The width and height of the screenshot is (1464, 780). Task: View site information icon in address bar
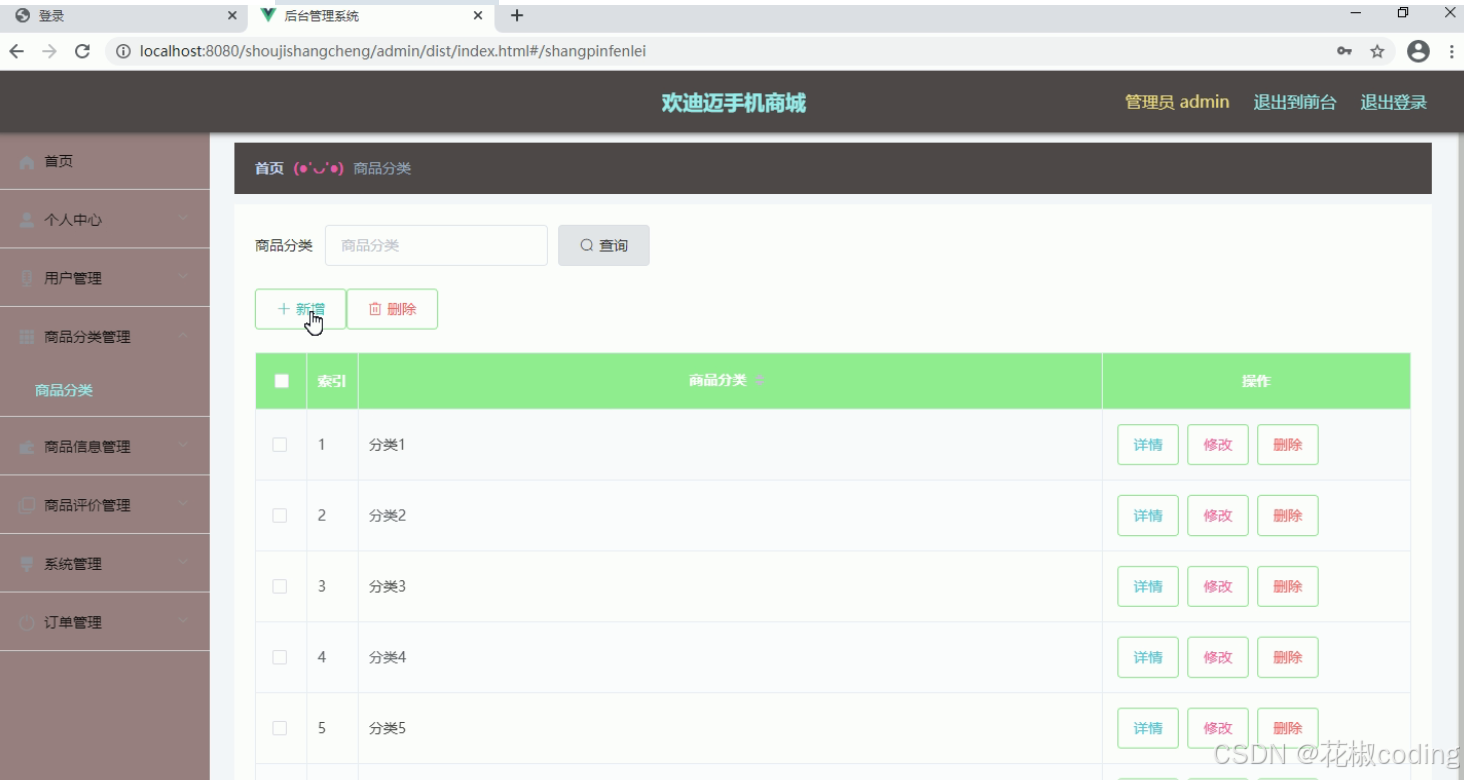tap(123, 51)
